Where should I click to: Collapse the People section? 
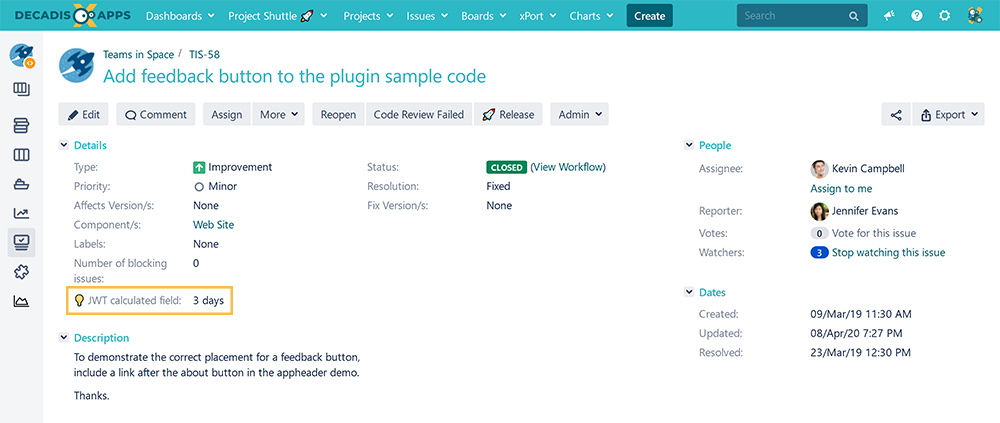(689, 145)
